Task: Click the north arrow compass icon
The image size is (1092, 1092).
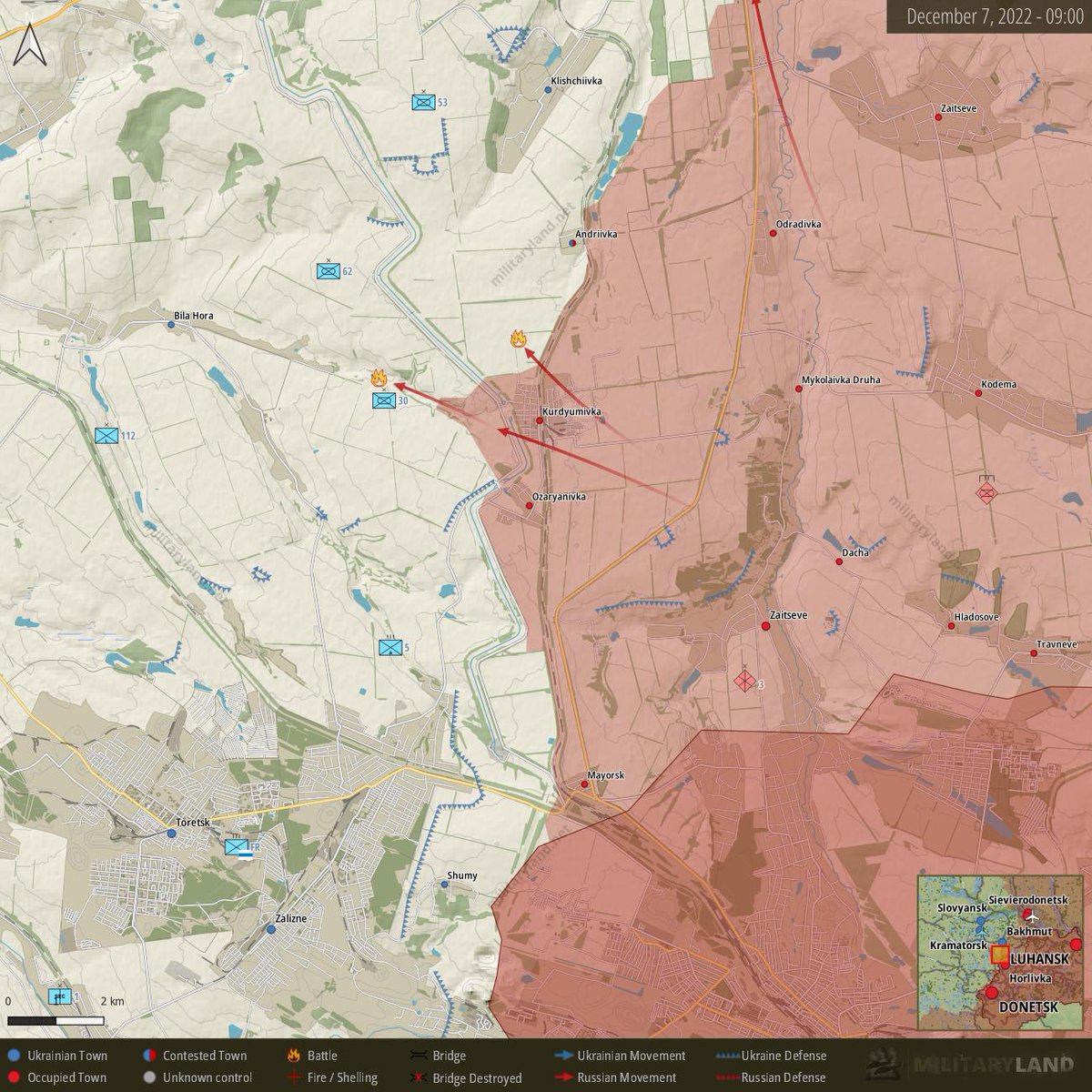Action: coord(28,45)
